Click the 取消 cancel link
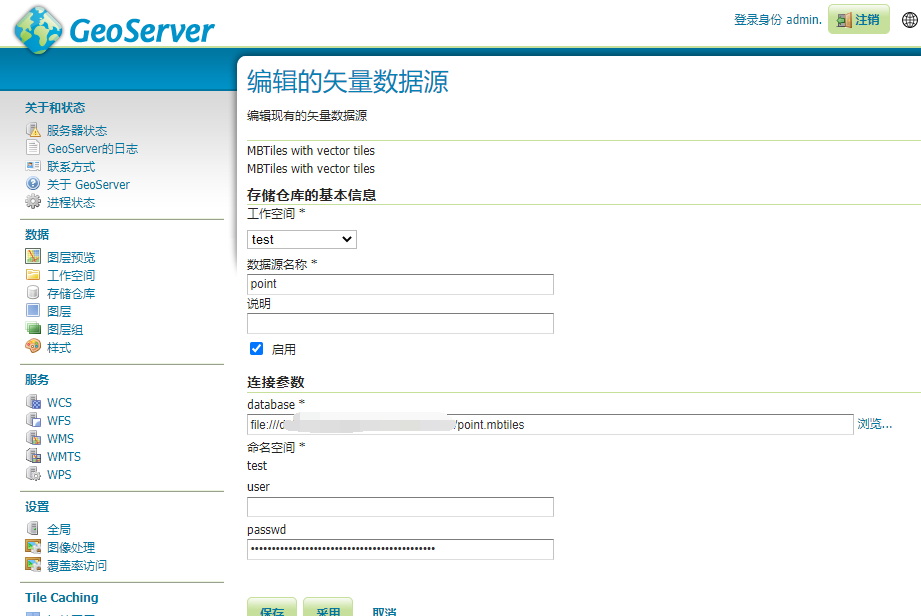This screenshot has width=921, height=616. (x=384, y=611)
